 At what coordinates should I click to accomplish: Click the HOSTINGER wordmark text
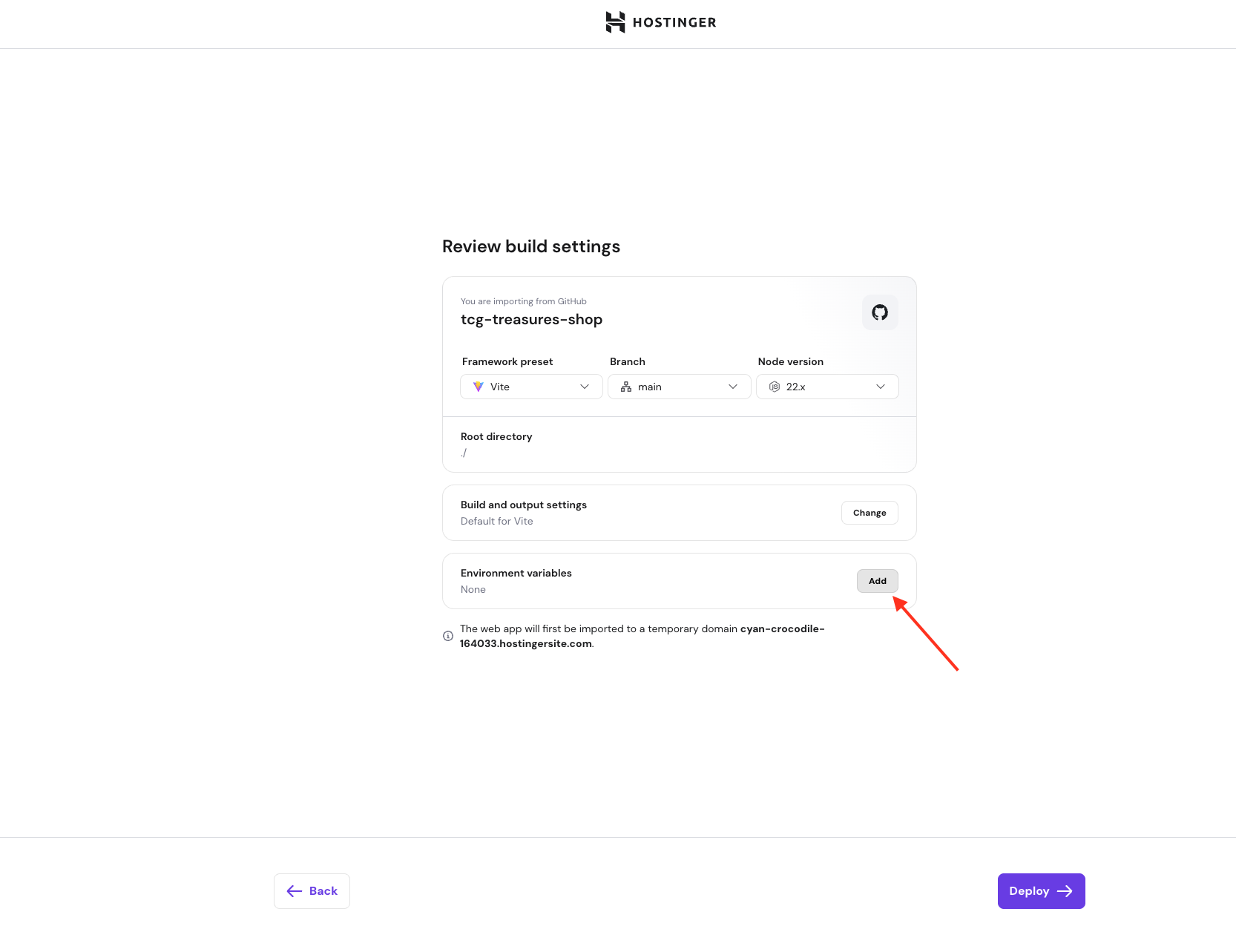(674, 22)
